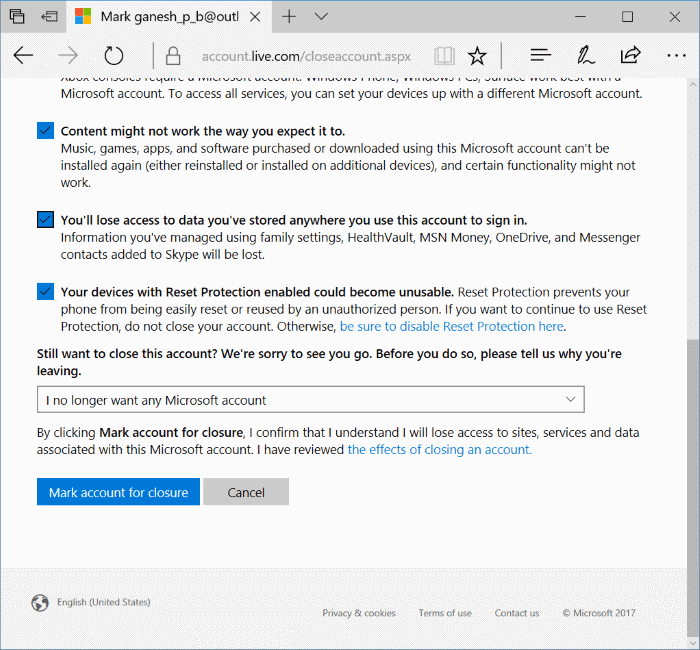The width and height of the screenshot is (700, 650).
Task: Click the scrollbar up arrow
Action: point(693,84)
